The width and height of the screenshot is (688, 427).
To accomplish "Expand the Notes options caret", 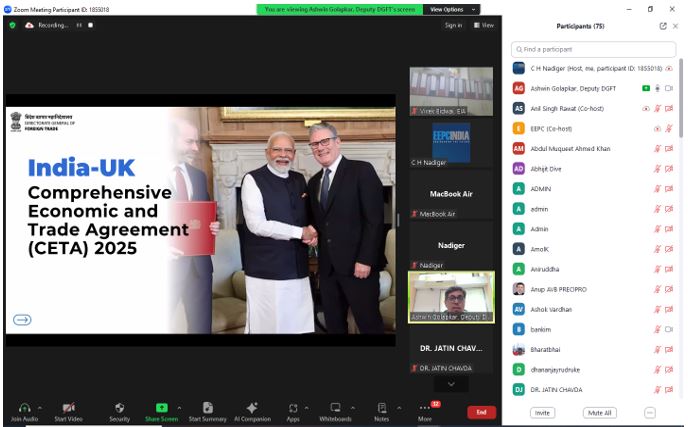I will [x=399, y=408].
